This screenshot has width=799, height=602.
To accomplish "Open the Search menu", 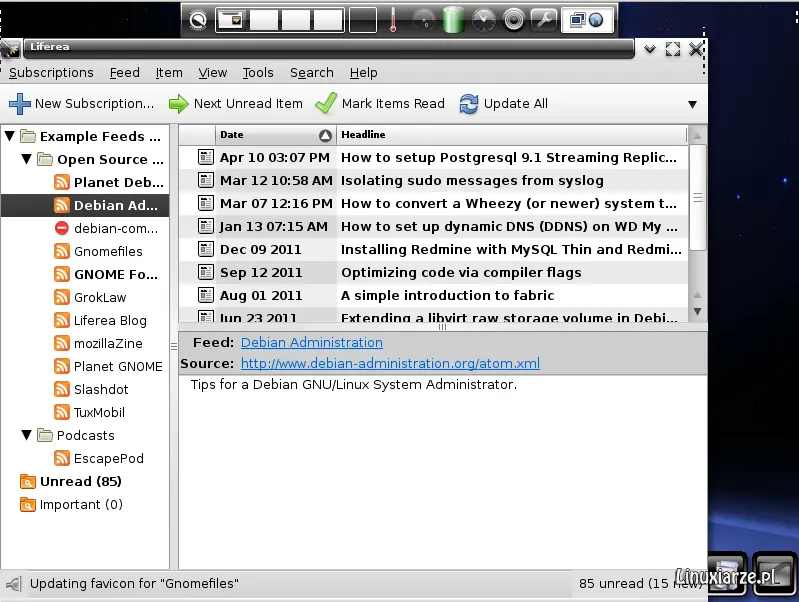I will click(x=311, y=73).
